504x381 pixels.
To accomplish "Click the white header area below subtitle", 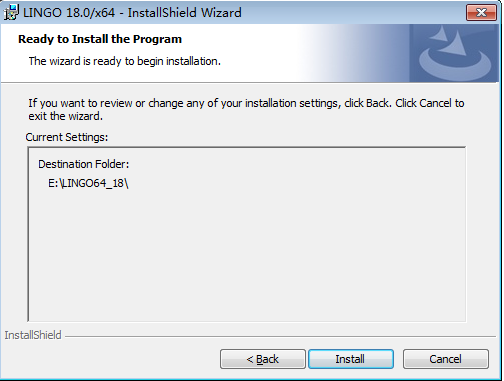I will [150, 75].
